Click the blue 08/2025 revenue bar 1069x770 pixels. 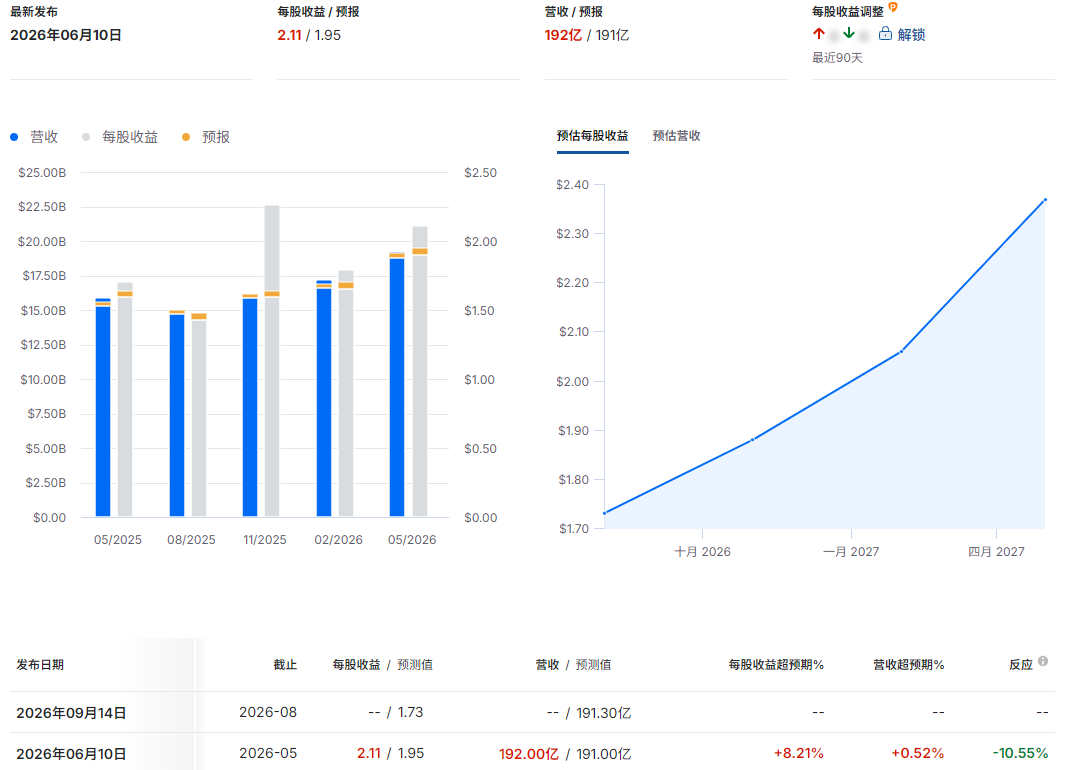point(177,415)
